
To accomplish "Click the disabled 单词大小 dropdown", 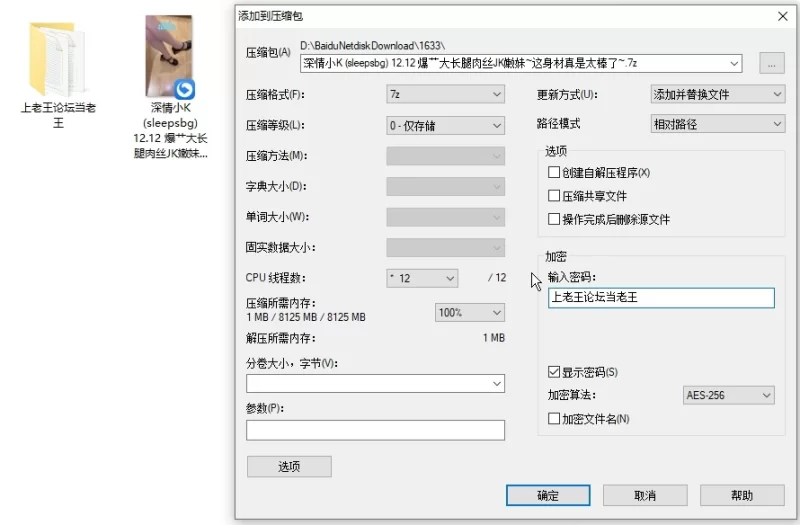I will (445, 217).
